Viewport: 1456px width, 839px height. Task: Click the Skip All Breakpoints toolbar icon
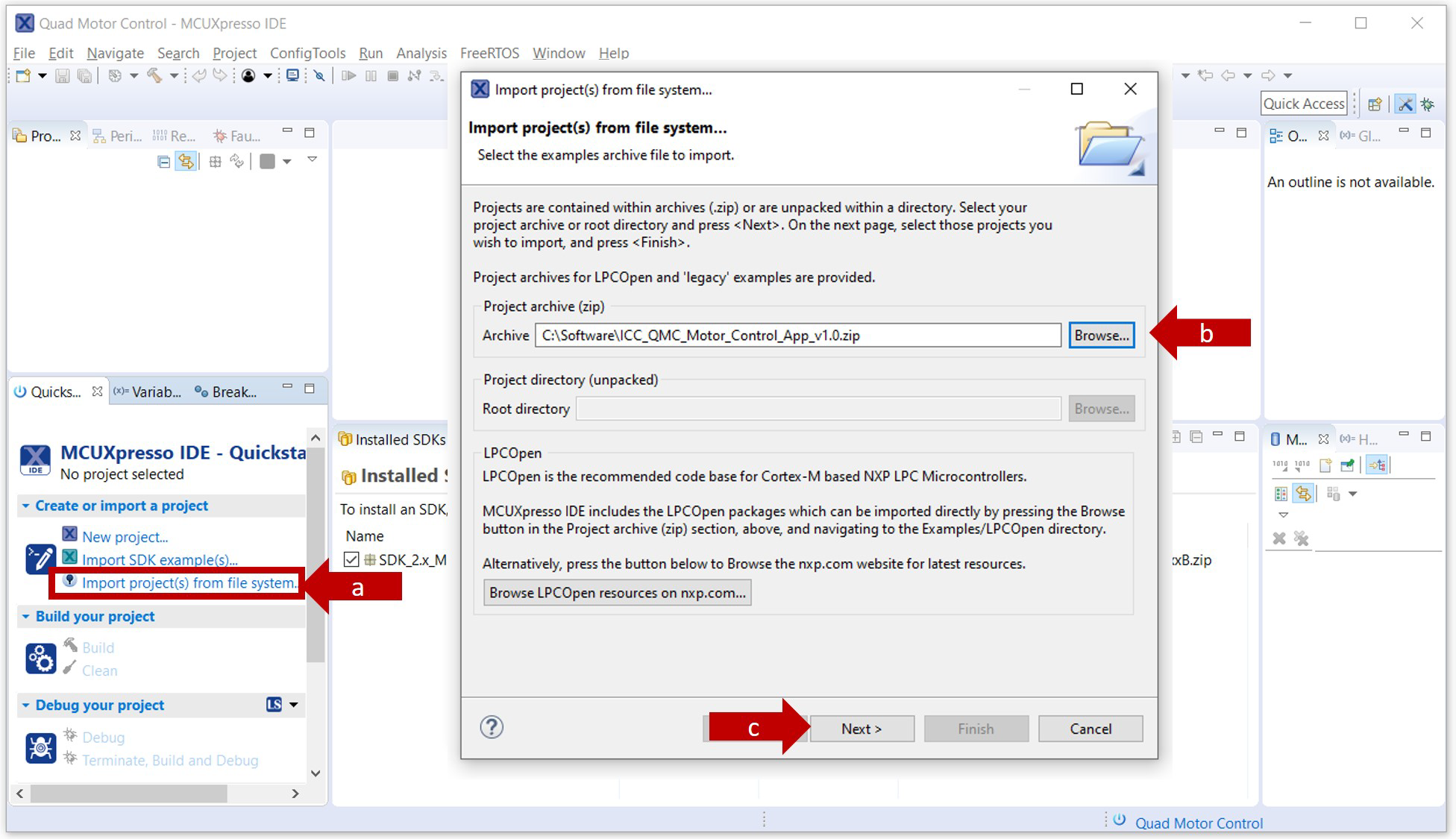(319, 75)
